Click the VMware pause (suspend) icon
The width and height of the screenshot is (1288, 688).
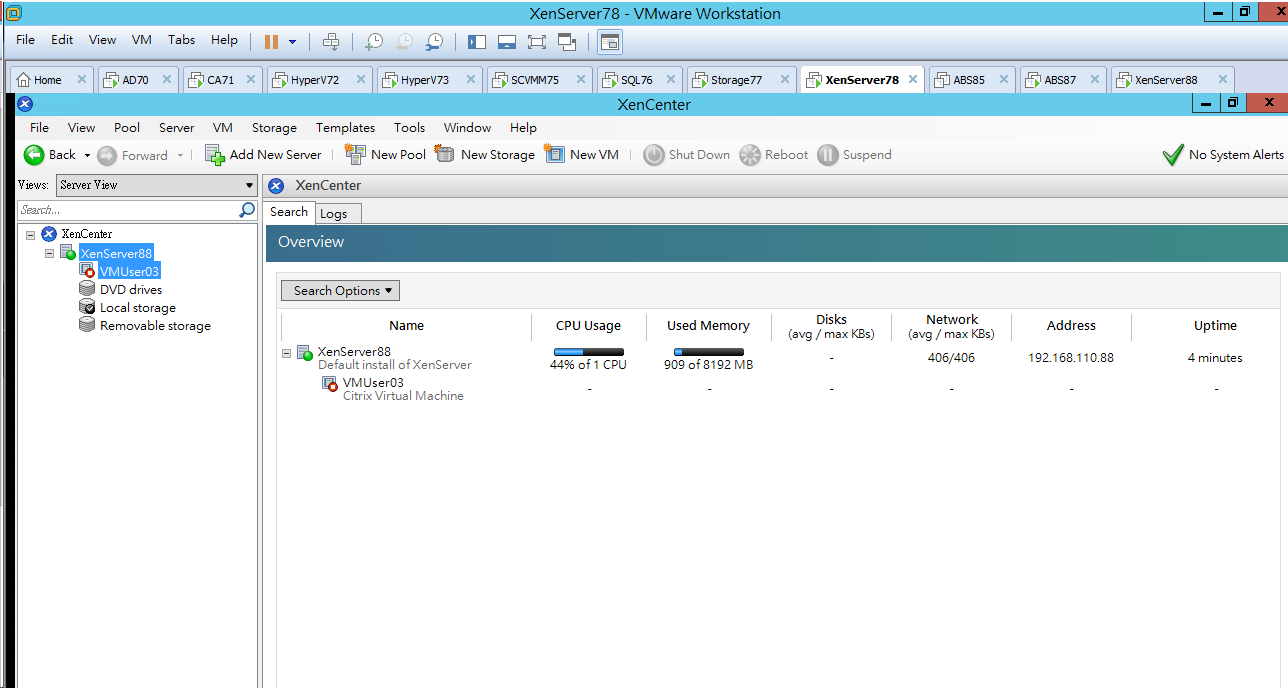click(x=271, y=42)
